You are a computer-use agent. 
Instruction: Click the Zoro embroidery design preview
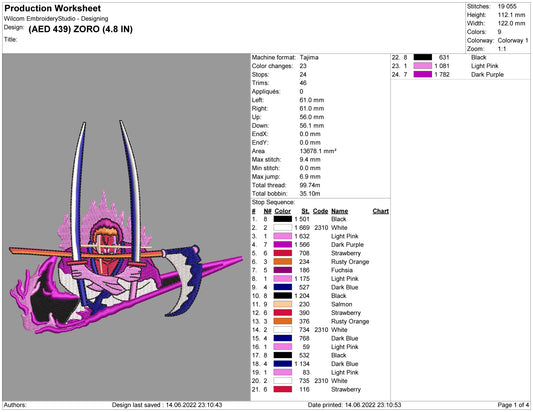coord(126,227)
